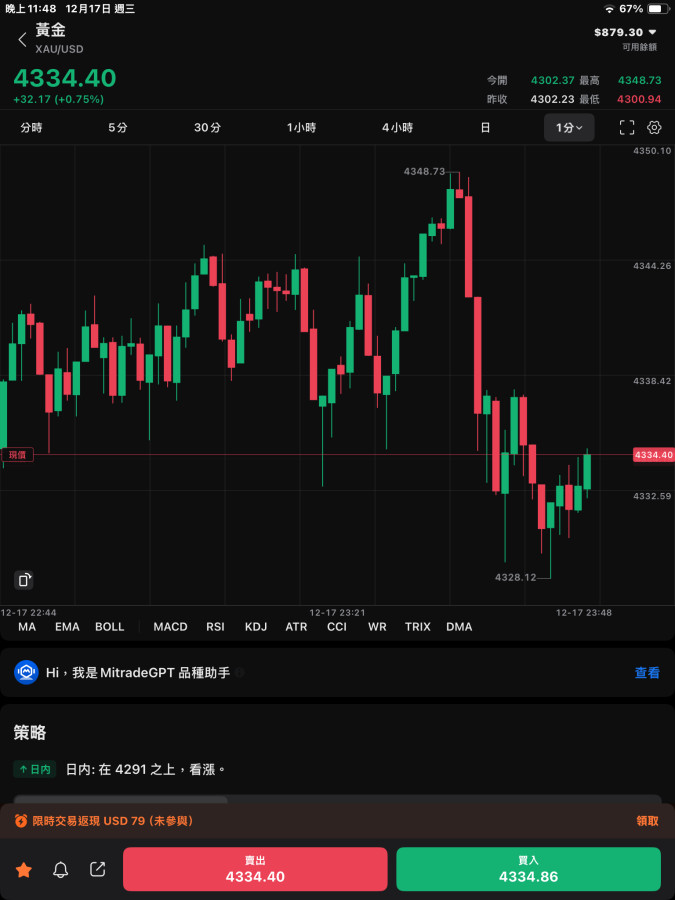Enable DMA indicator

coord(459,627)
